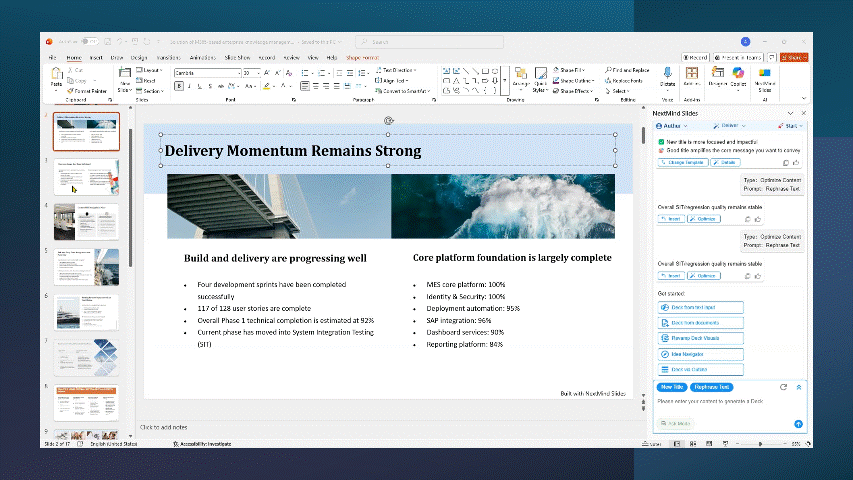Click the Format Painter tool
This screenshot has height=480, width=853.
click(x=87, y=91)
